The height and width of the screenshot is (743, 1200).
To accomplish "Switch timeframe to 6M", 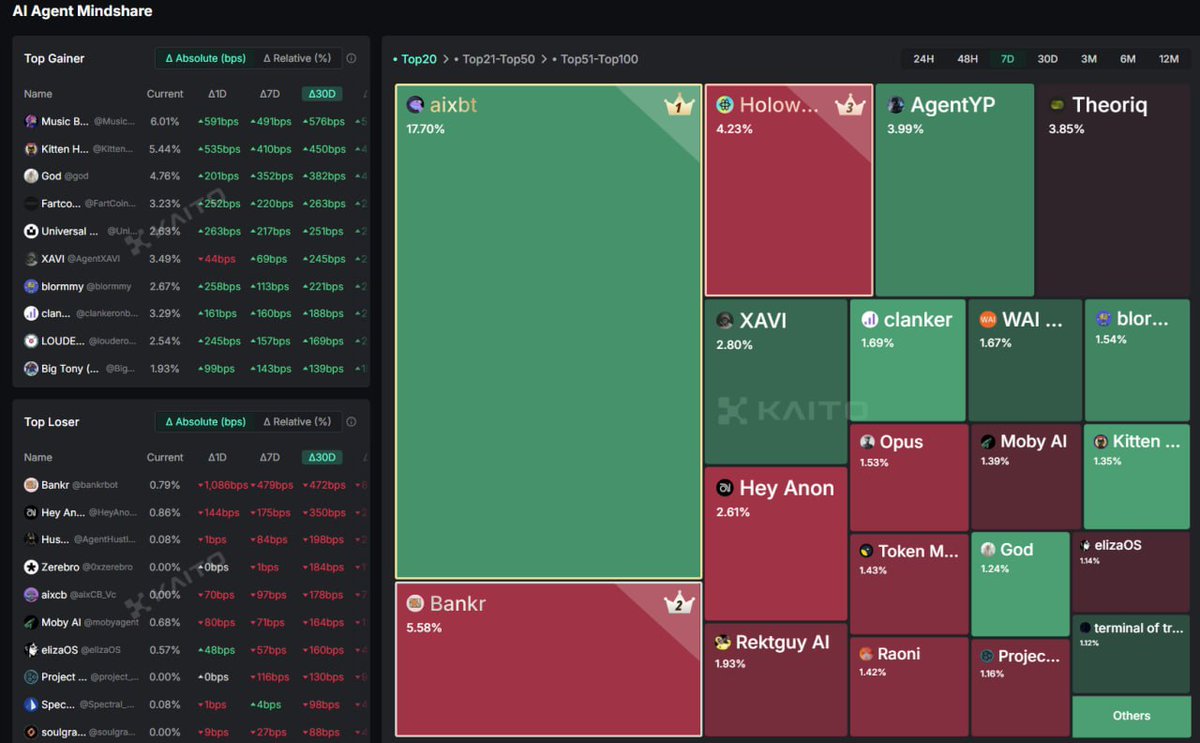I will click(1128, 59).
